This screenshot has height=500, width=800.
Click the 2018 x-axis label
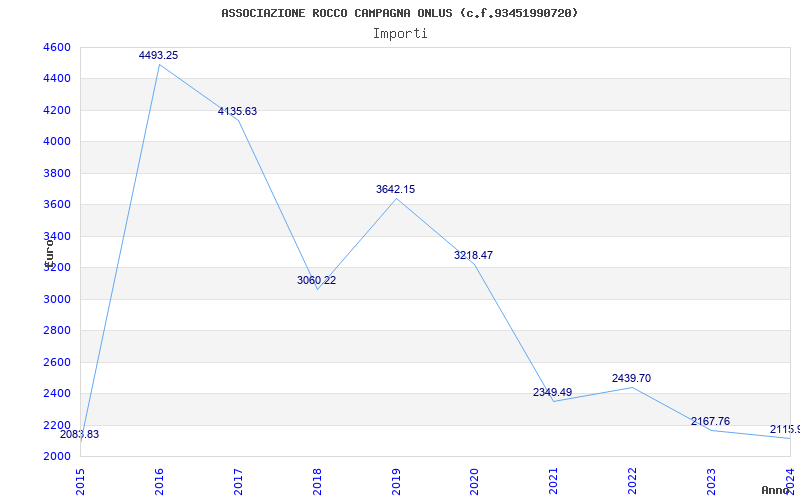point(317,481)
